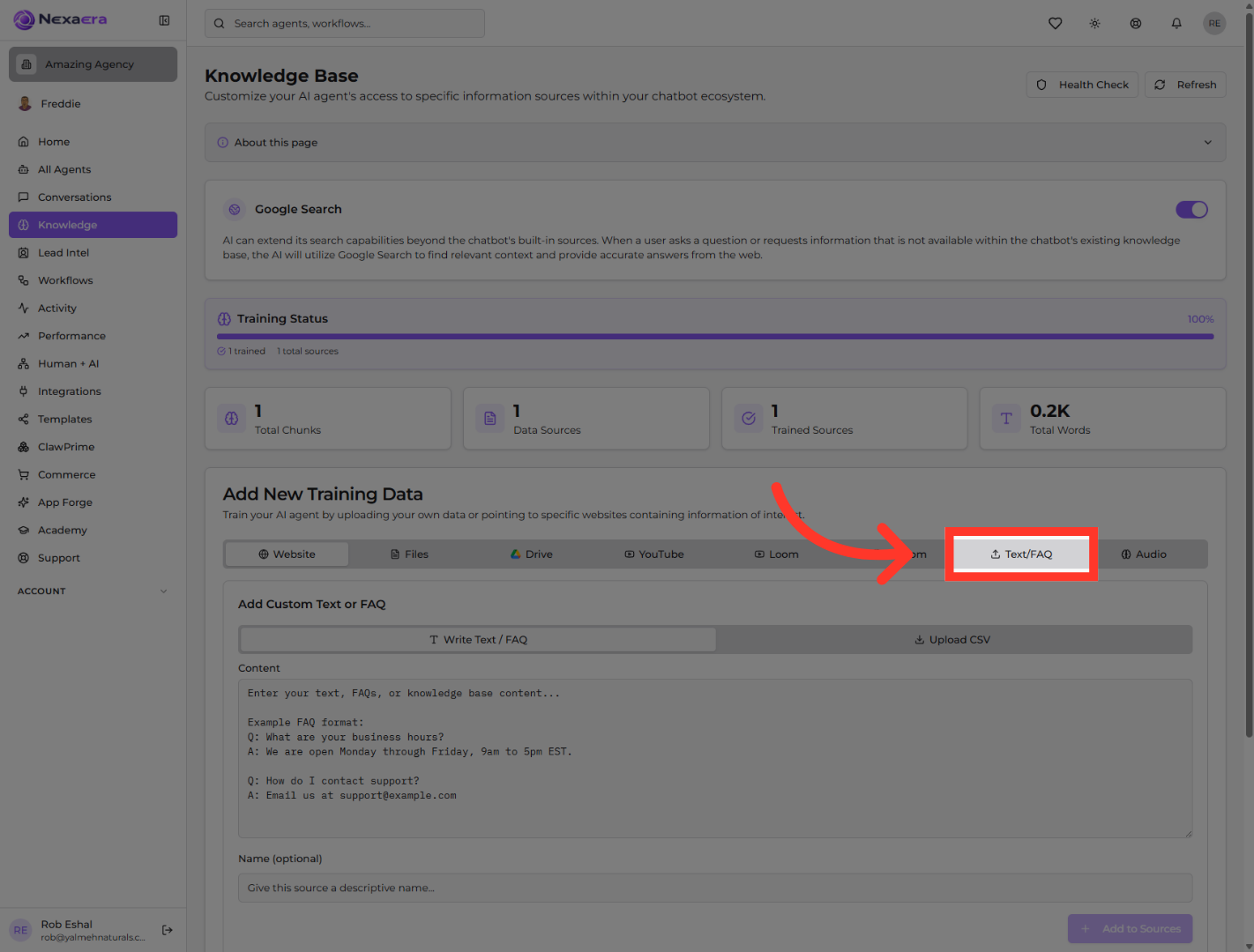Viewport: 1254px width, 952px height.
Task: Open All Agents page
Action: coord(93,169)
